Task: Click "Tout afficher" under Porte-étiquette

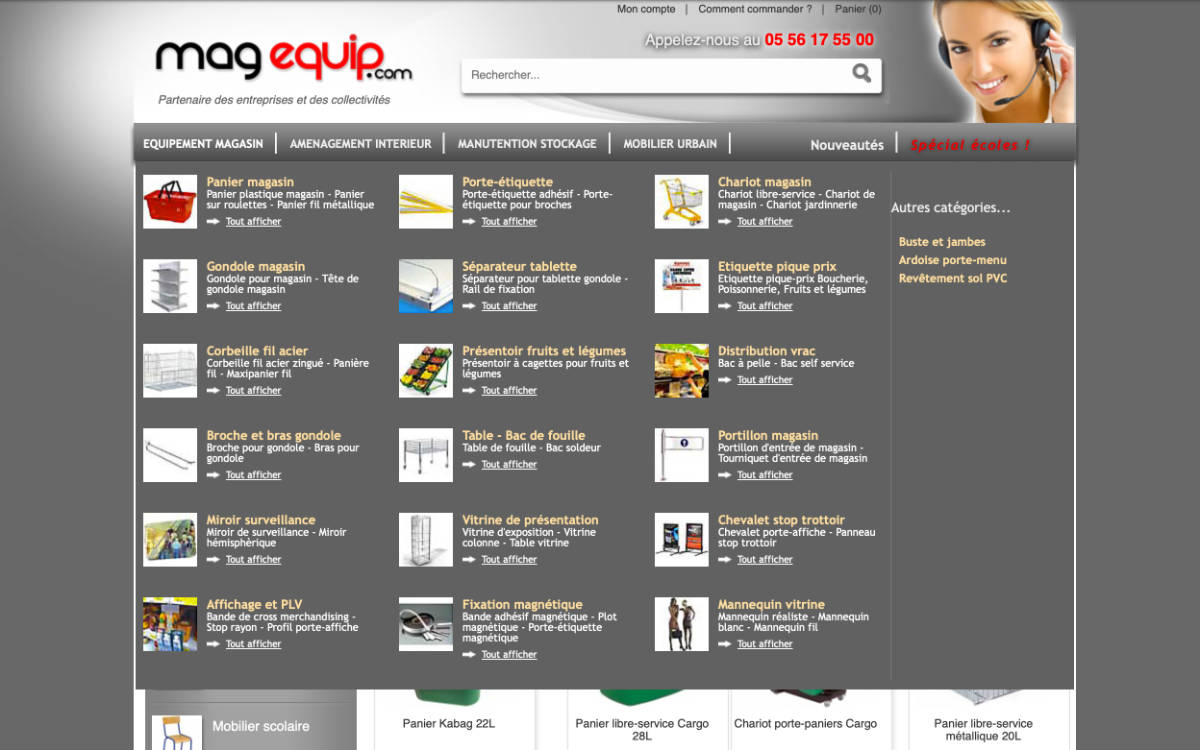Action: 509,221
